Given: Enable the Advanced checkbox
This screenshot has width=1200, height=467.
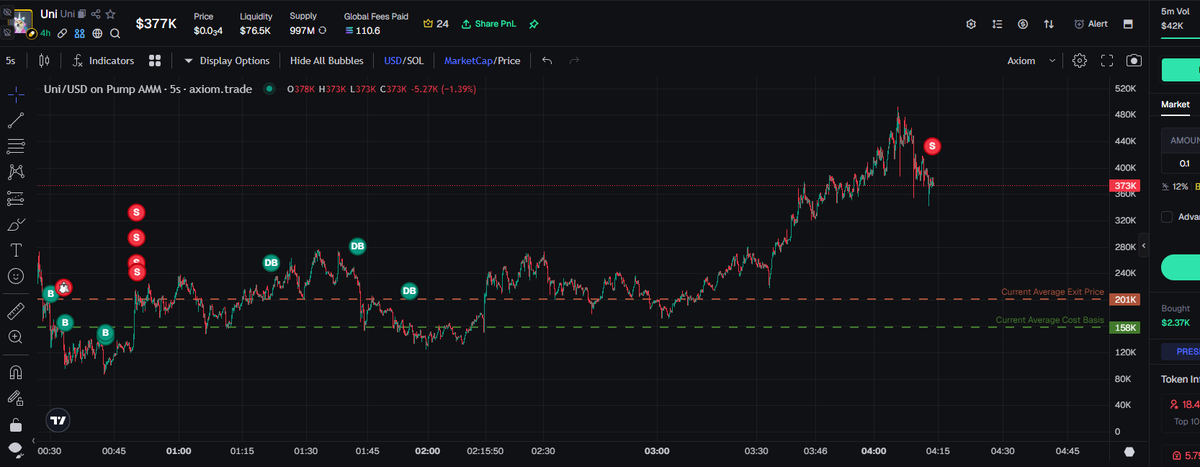Looking at the screenshot, I should pos(1167,216).
